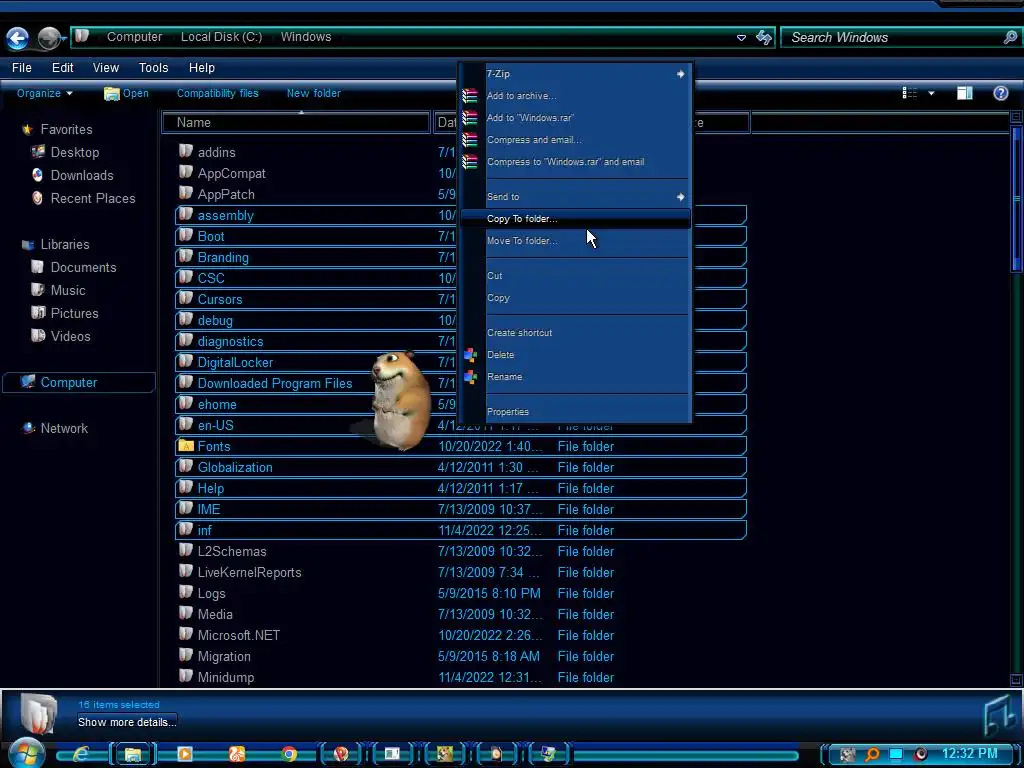Open the Organize dropdown
This screenshot has height=768, width=1024.
click(x=44, y=93)
